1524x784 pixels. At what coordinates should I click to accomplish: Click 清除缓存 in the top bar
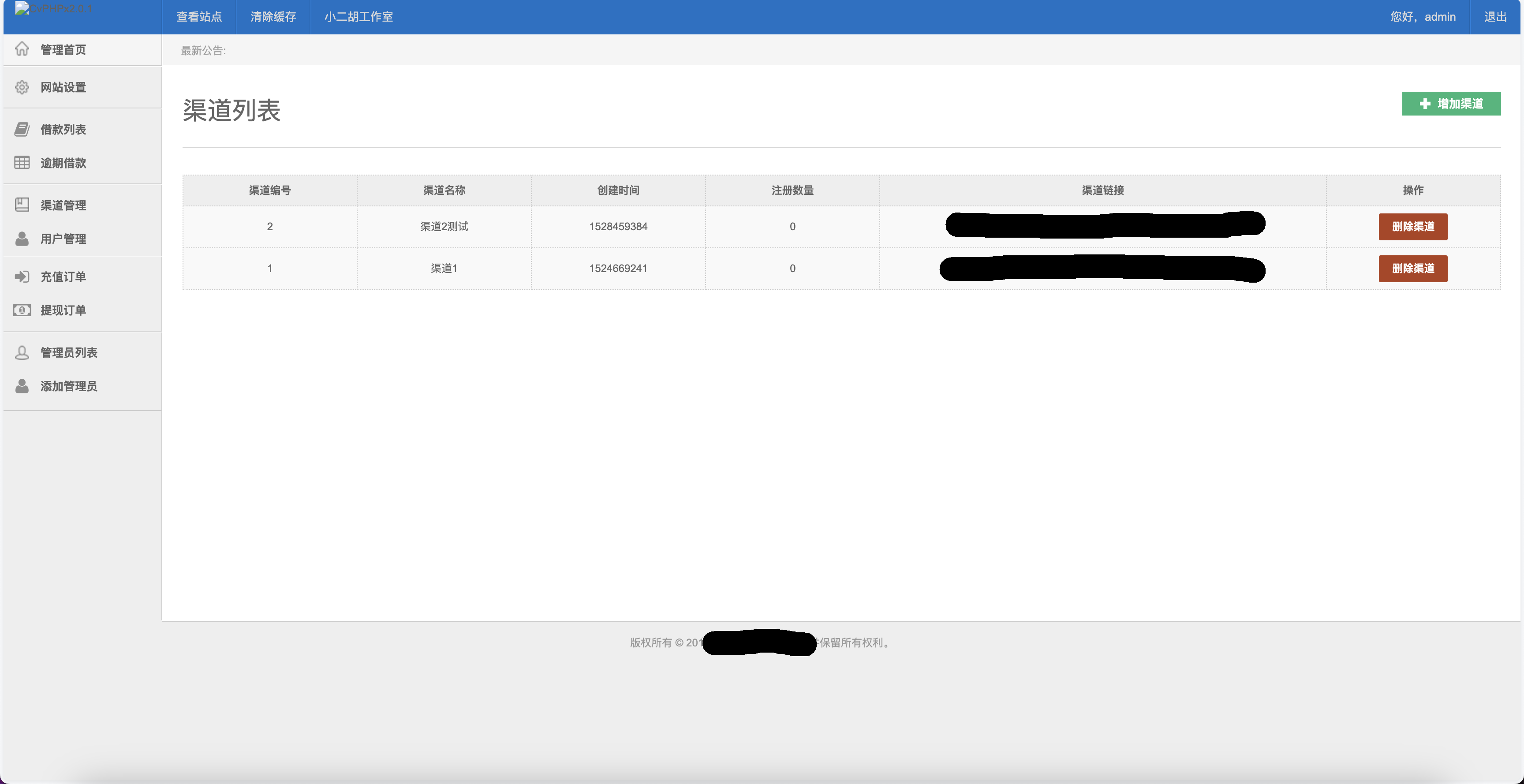click(273, 17)
